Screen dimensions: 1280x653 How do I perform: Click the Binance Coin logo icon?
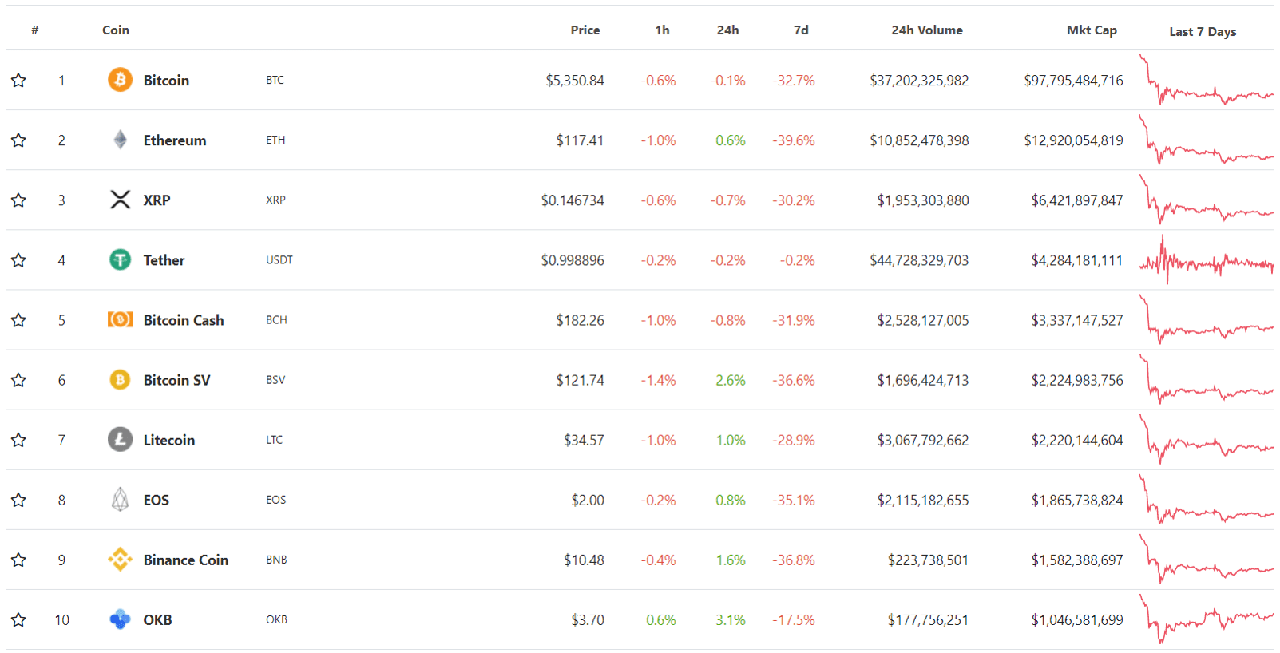pos(120,560)
